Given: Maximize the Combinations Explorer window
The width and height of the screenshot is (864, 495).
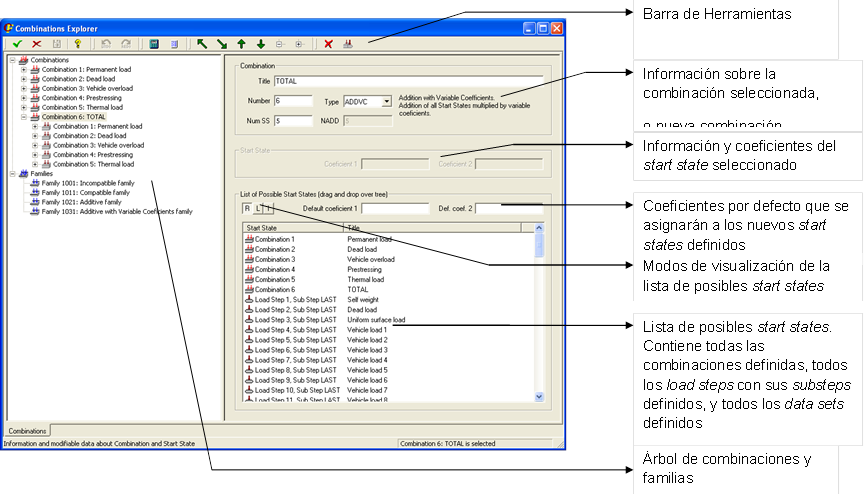Looking at the screenshot, I should (543, 28).
